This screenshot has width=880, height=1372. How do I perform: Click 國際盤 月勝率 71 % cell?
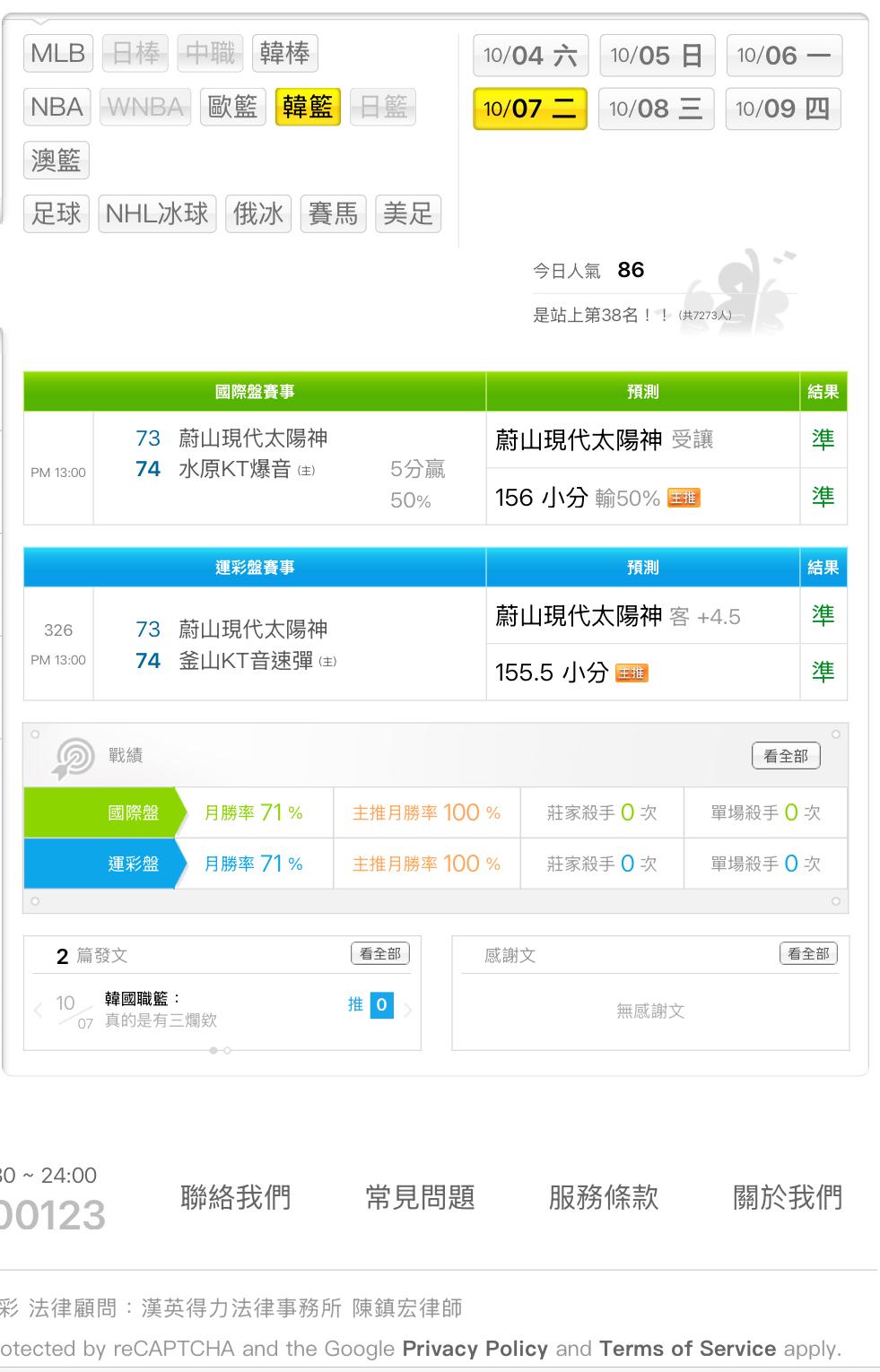(254, 812)
